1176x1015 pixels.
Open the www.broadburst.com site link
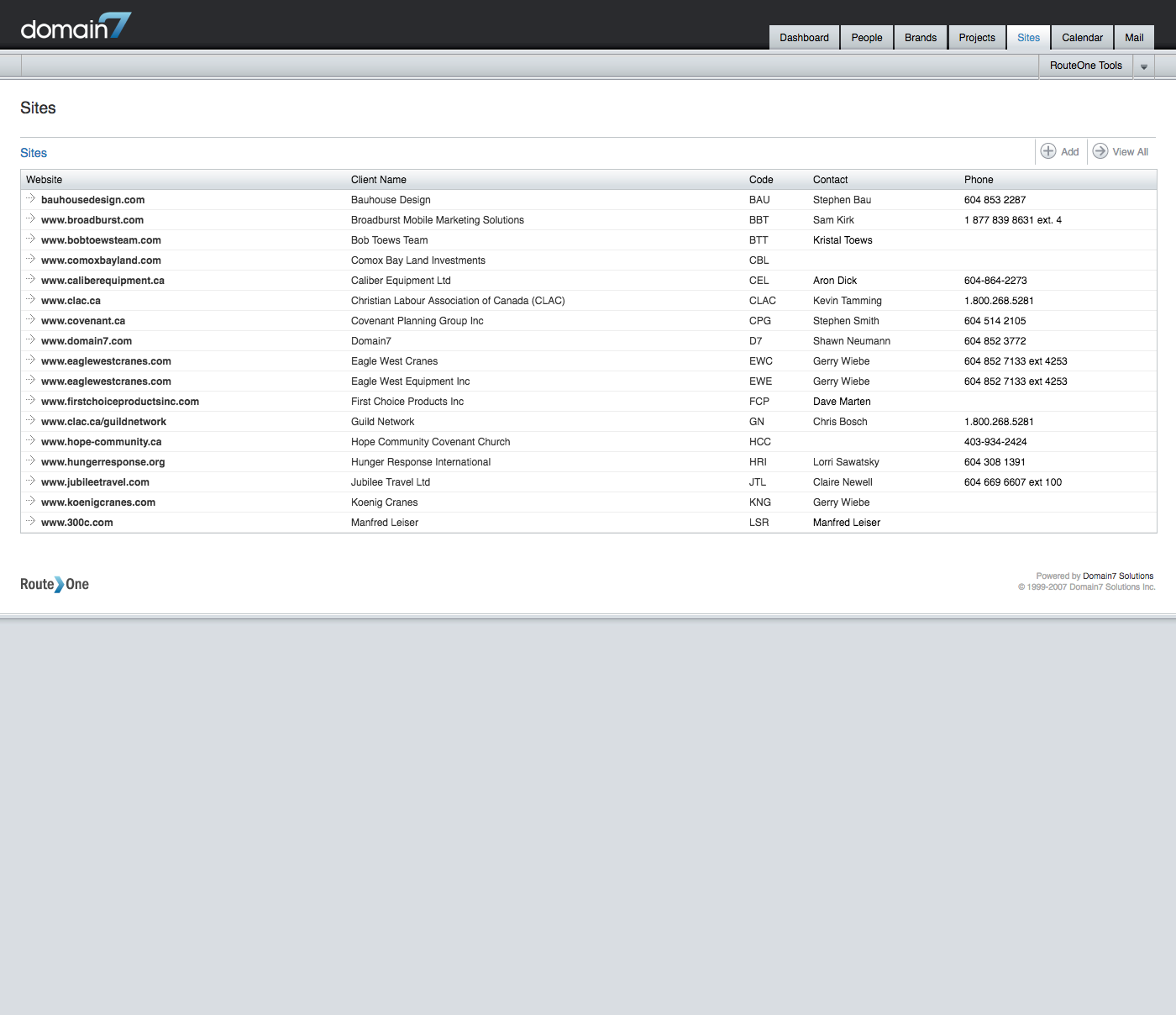pyautogui.click(x=92, y=220)
